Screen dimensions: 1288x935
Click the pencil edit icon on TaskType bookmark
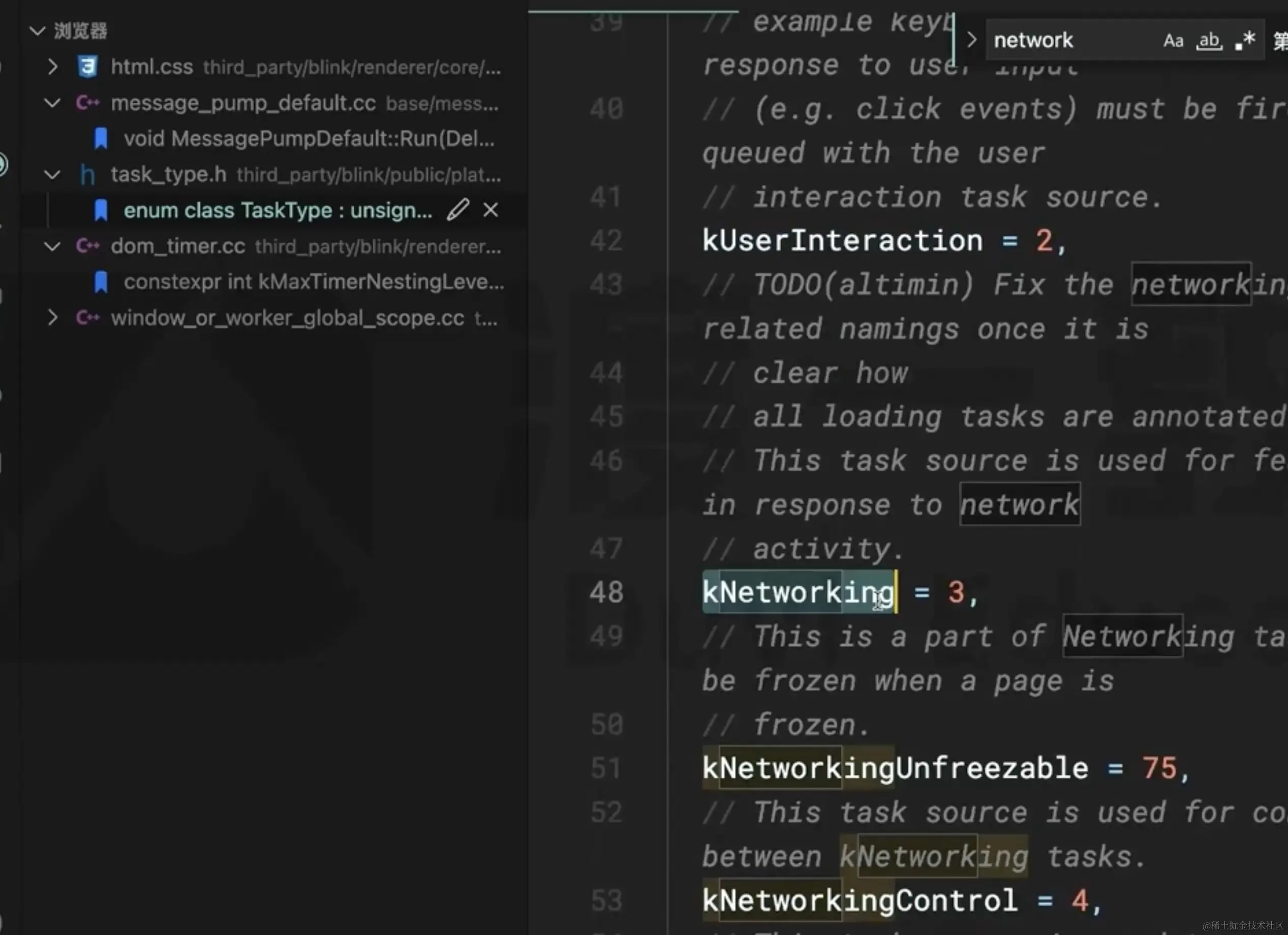458,209
